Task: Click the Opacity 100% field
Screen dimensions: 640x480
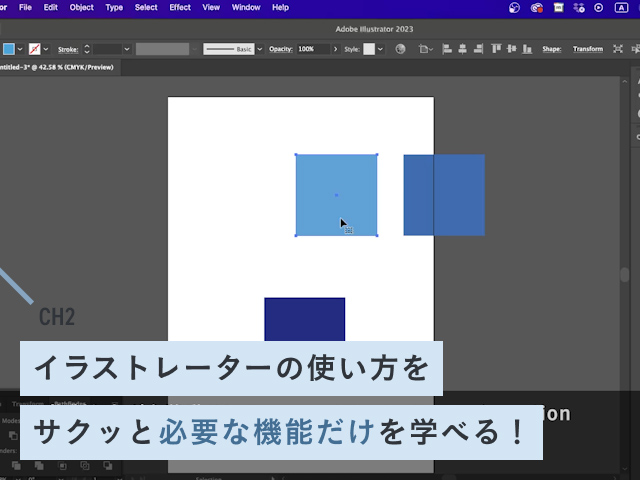Action: (x=313, y=49)
